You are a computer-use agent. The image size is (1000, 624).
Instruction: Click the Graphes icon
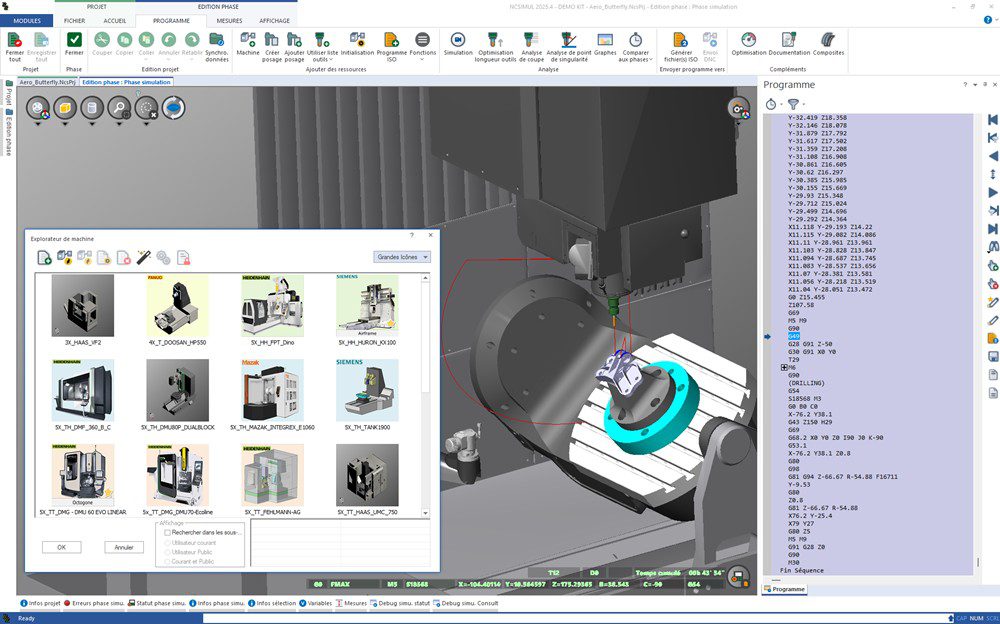605,40
